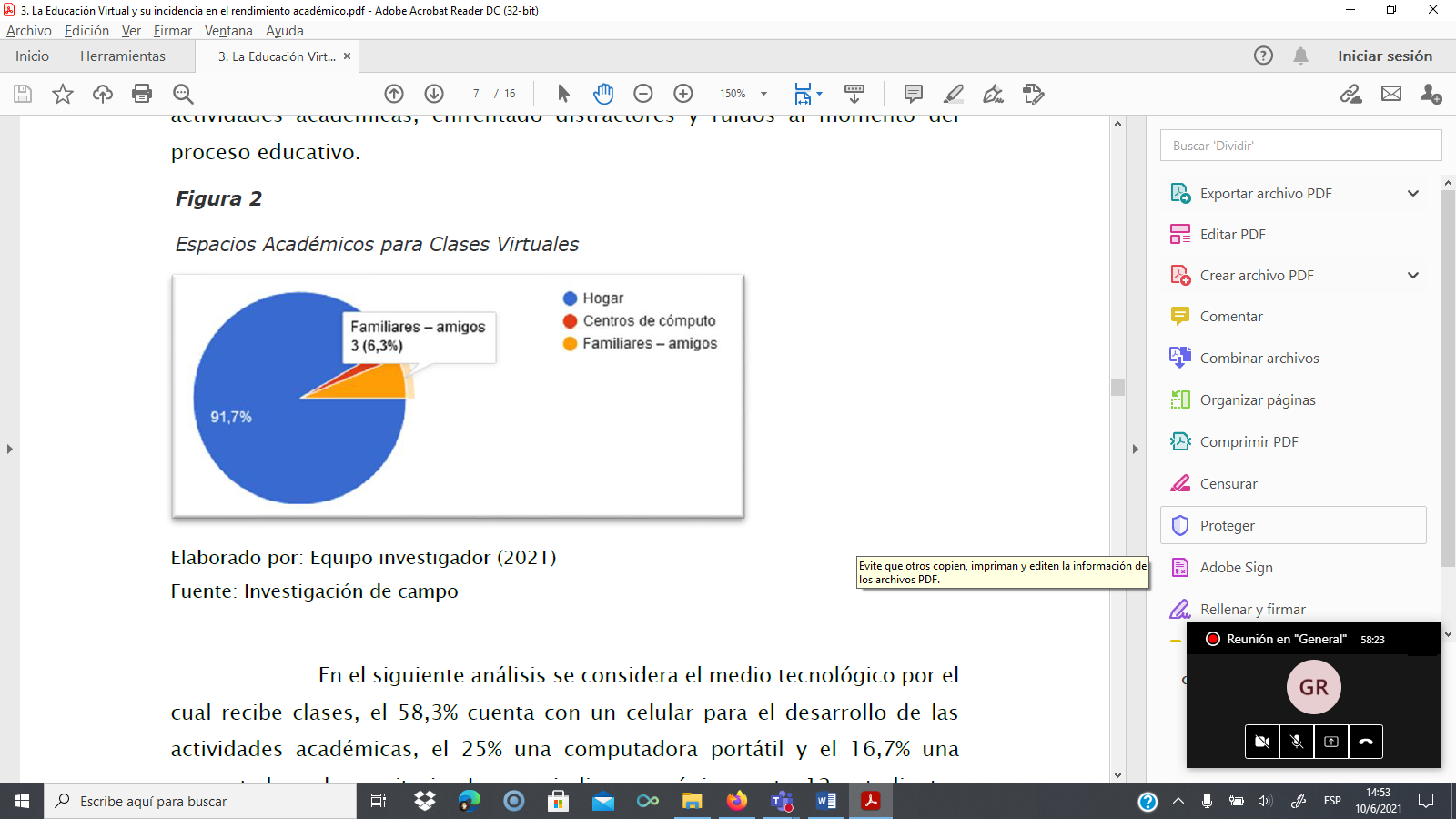Toggle camera in Teams meeting popup
This screenshot has height=819, width=1456.
pyautogui.click(x=1262, y=742)
